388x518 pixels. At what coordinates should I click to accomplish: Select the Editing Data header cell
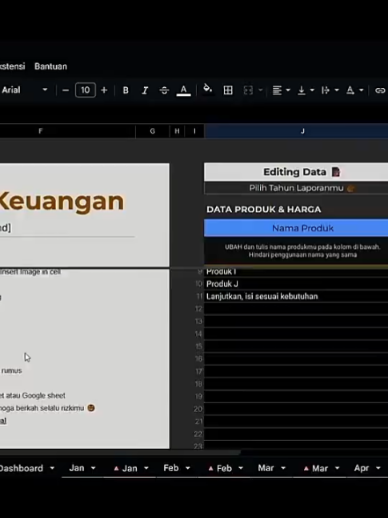tap(296, 172)
